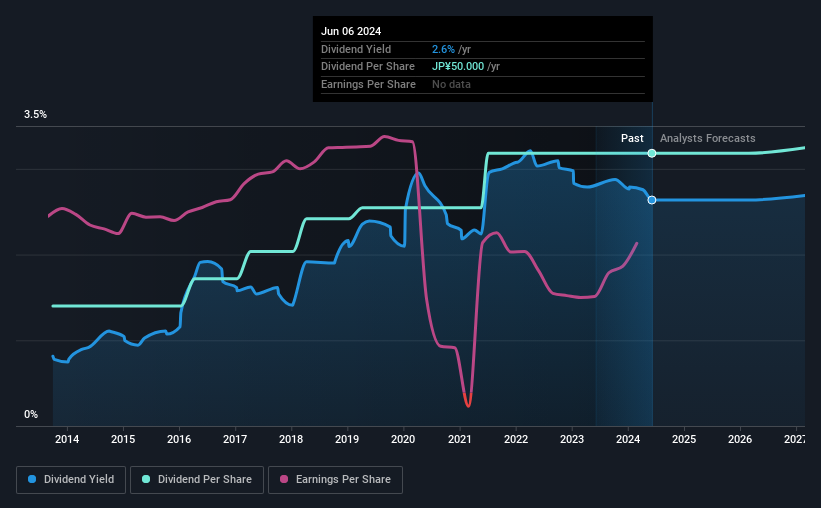Toggle the Earnings Per Share legend button
Image resolution: width=821 pixels, height=508 pixels.
[336, 480]
